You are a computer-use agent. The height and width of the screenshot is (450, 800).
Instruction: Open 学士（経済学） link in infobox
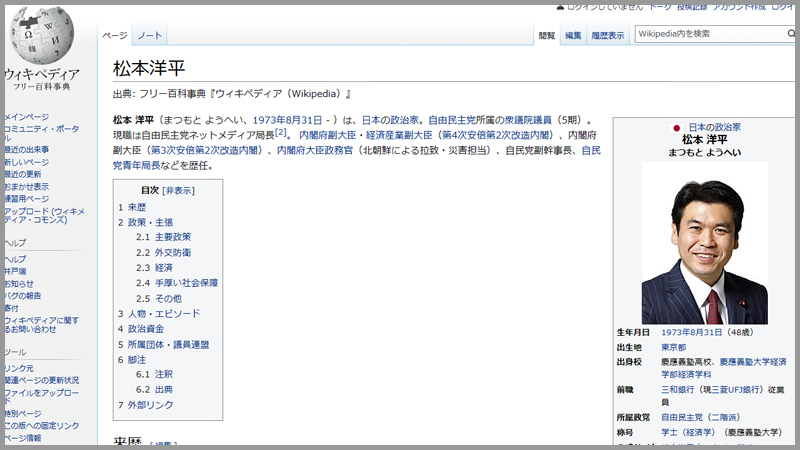[688, 432]
